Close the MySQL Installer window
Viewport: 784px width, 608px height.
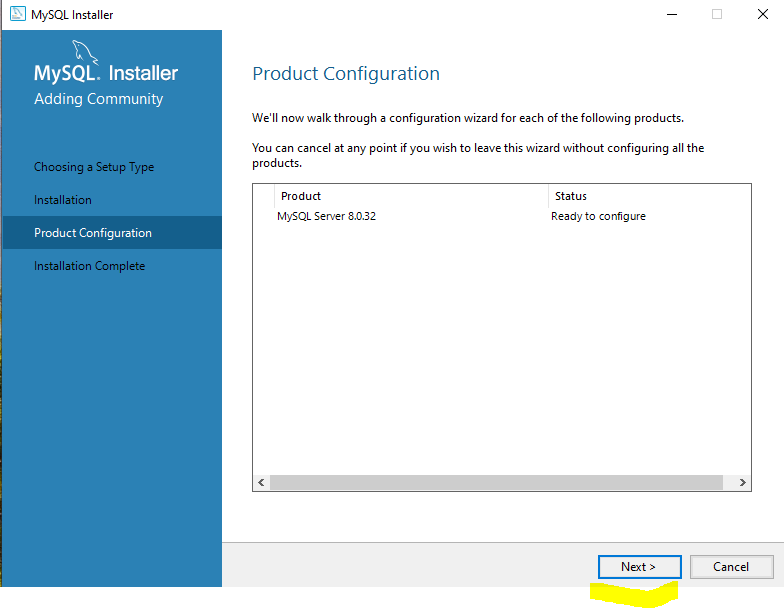pos(762,14)
